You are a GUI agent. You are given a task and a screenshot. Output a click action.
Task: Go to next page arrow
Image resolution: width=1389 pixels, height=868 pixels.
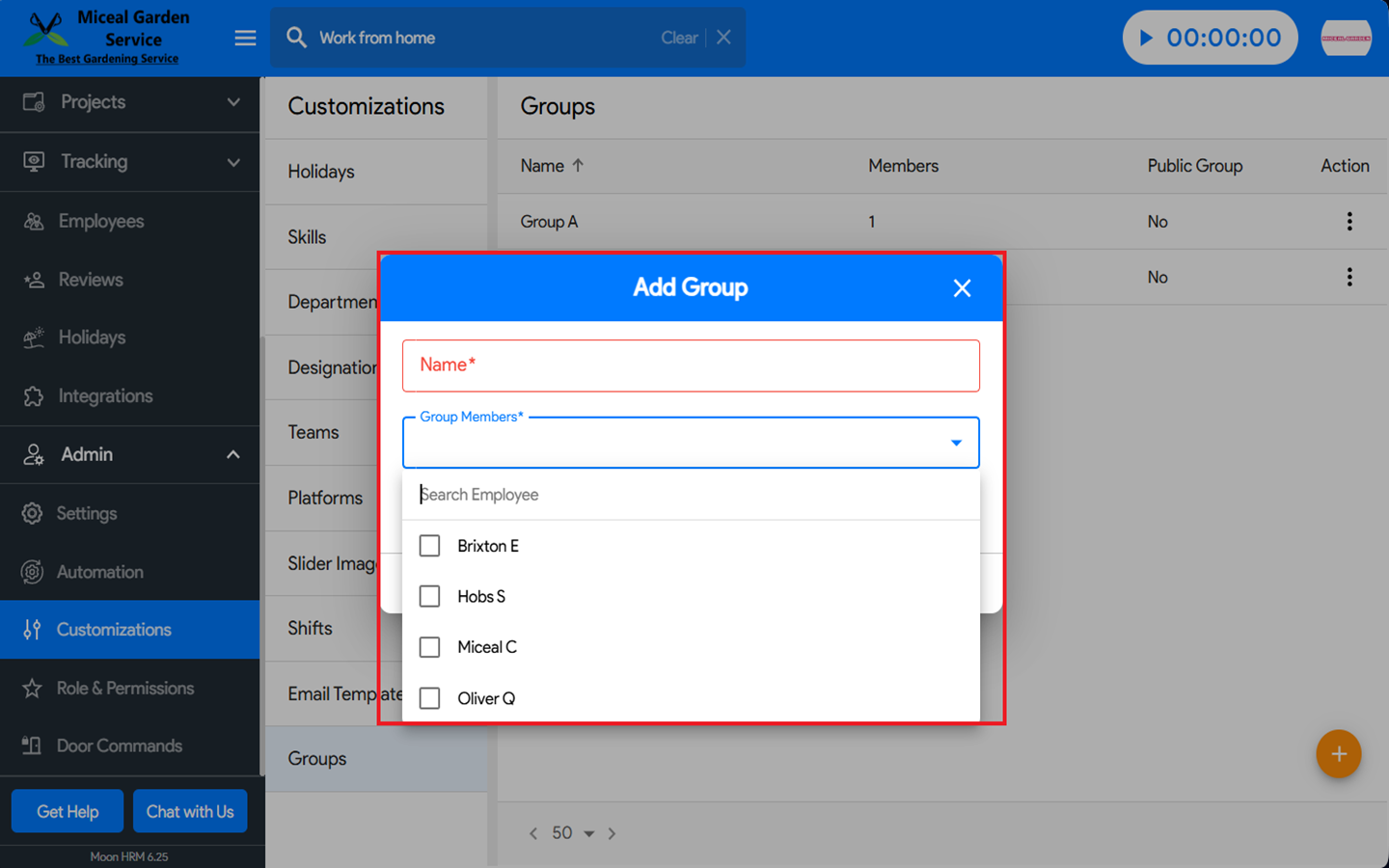click(x=612, y=833)
